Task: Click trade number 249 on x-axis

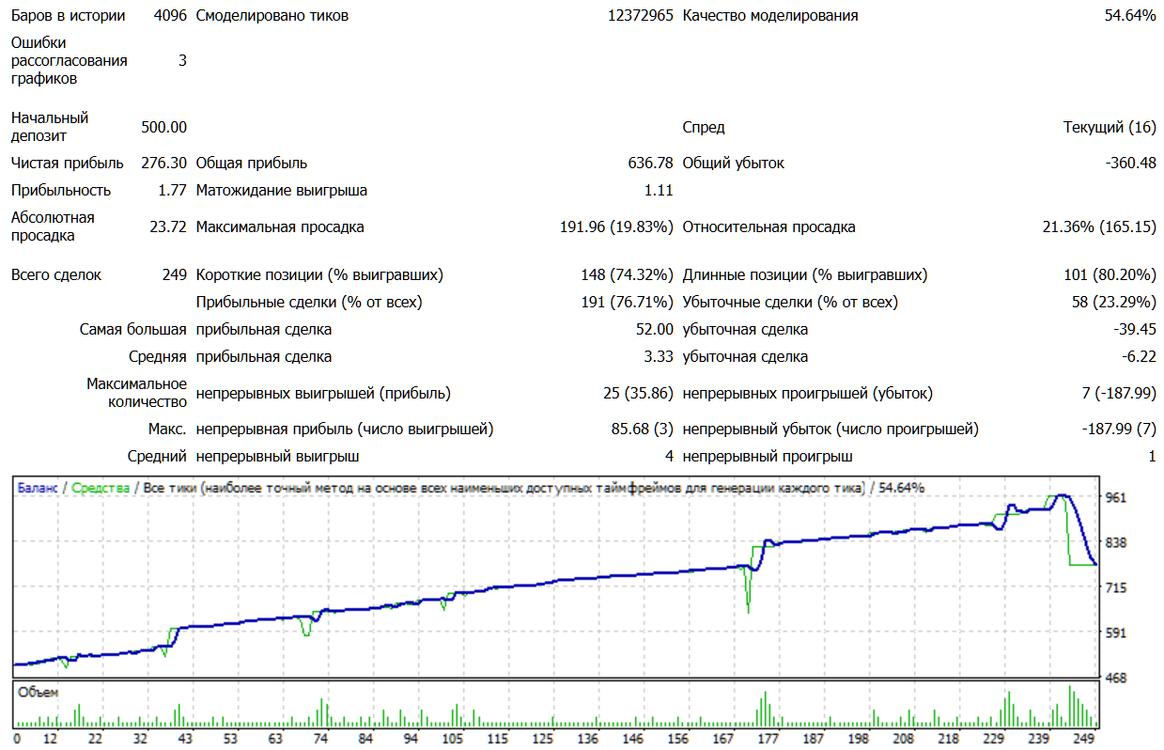Action: (1083, 739)
